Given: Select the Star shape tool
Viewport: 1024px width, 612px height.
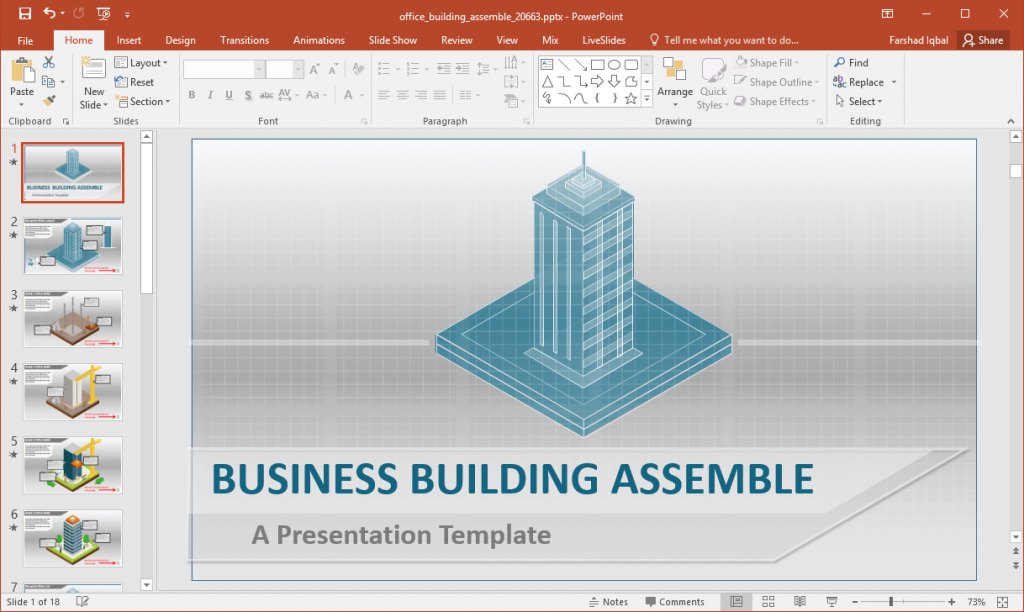Looking at the screenshot, I should click(631, 97).
